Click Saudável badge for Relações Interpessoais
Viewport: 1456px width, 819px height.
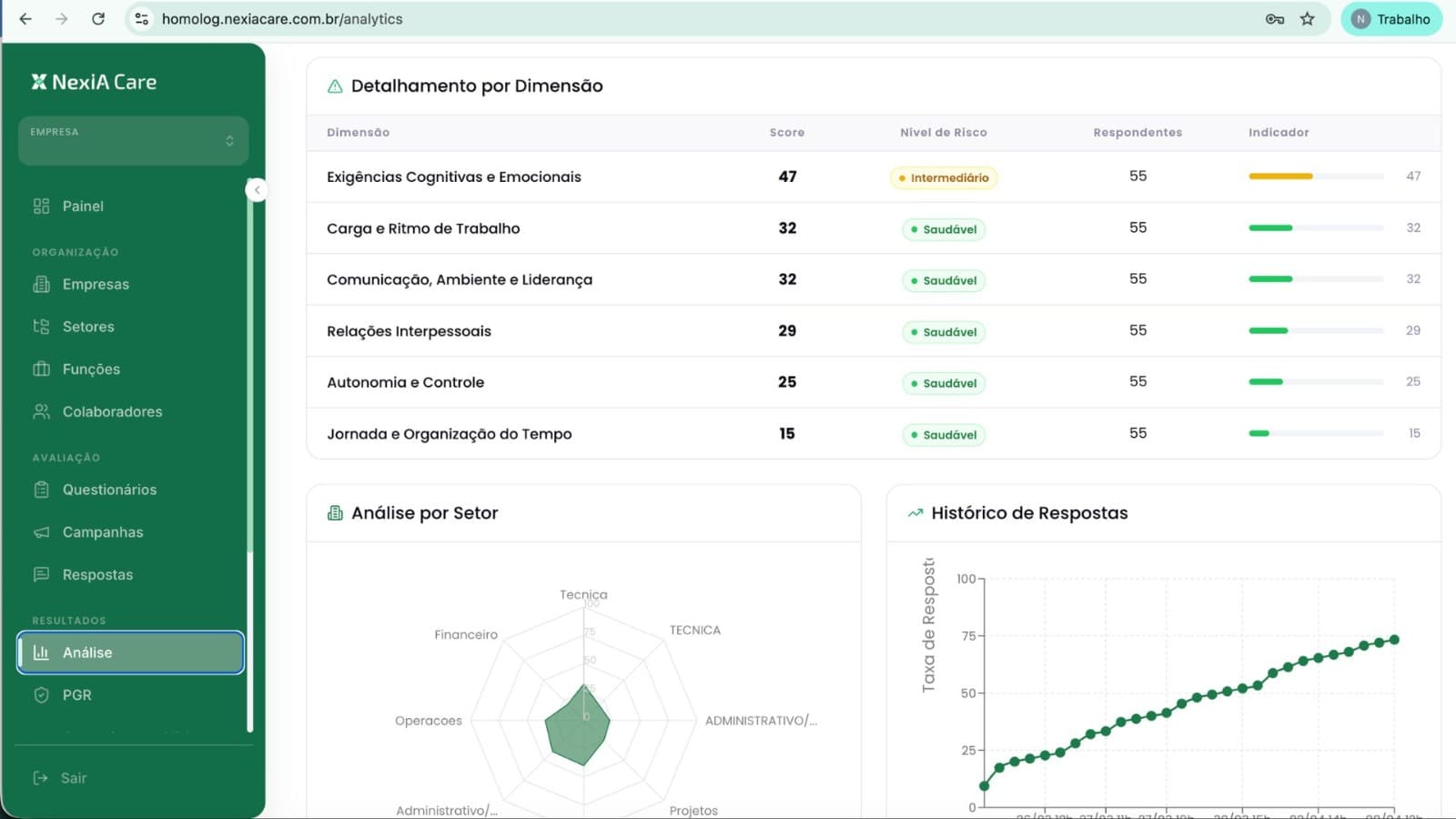(944, 332)
